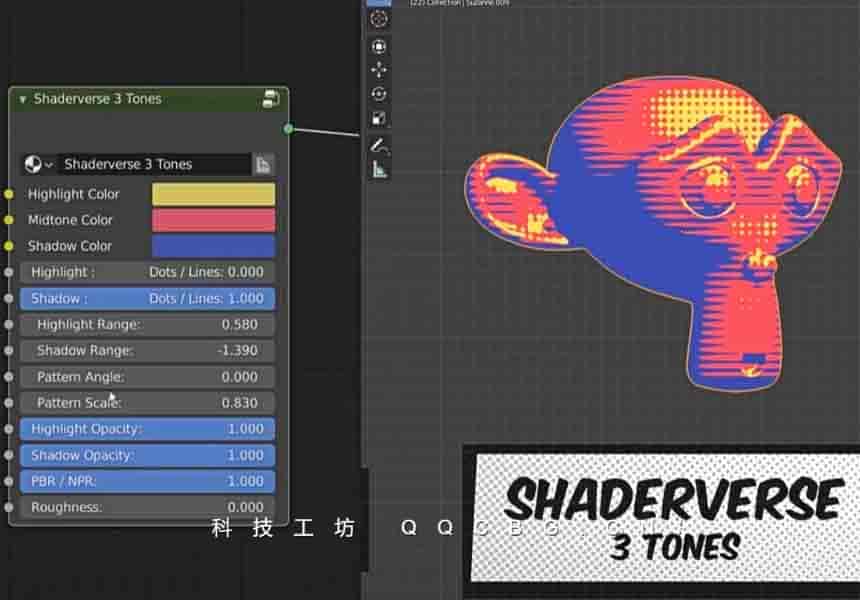Image resolution: width=860 pixels, height=600 pixels.
Task: Click the PBR / NPR slider
Action: click(147, 481)
